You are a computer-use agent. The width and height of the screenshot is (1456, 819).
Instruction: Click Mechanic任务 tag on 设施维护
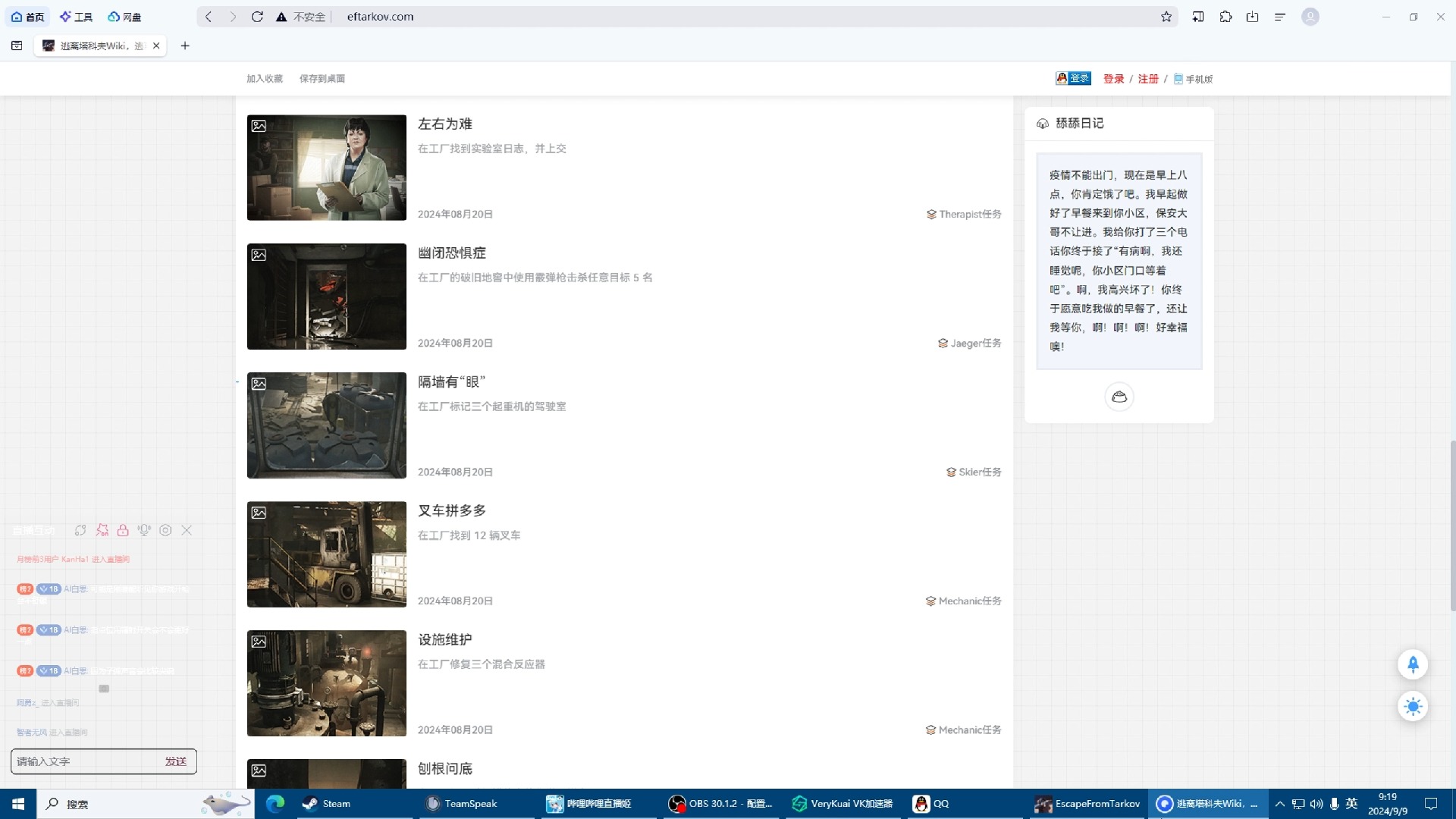(x=964, y=730)
